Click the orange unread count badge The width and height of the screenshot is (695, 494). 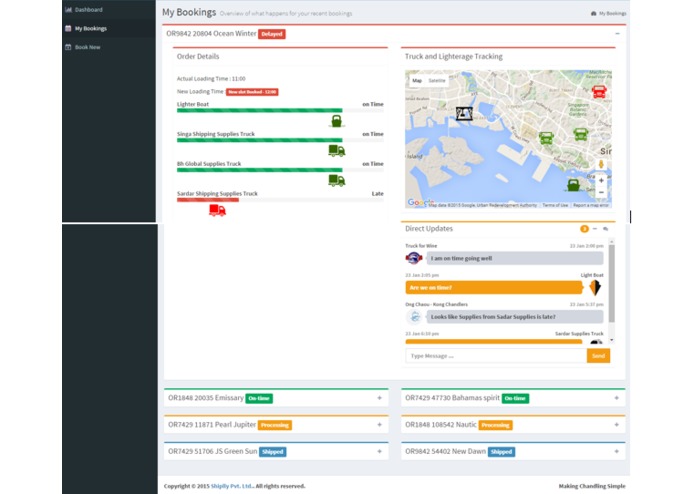(x=584, y=229)
